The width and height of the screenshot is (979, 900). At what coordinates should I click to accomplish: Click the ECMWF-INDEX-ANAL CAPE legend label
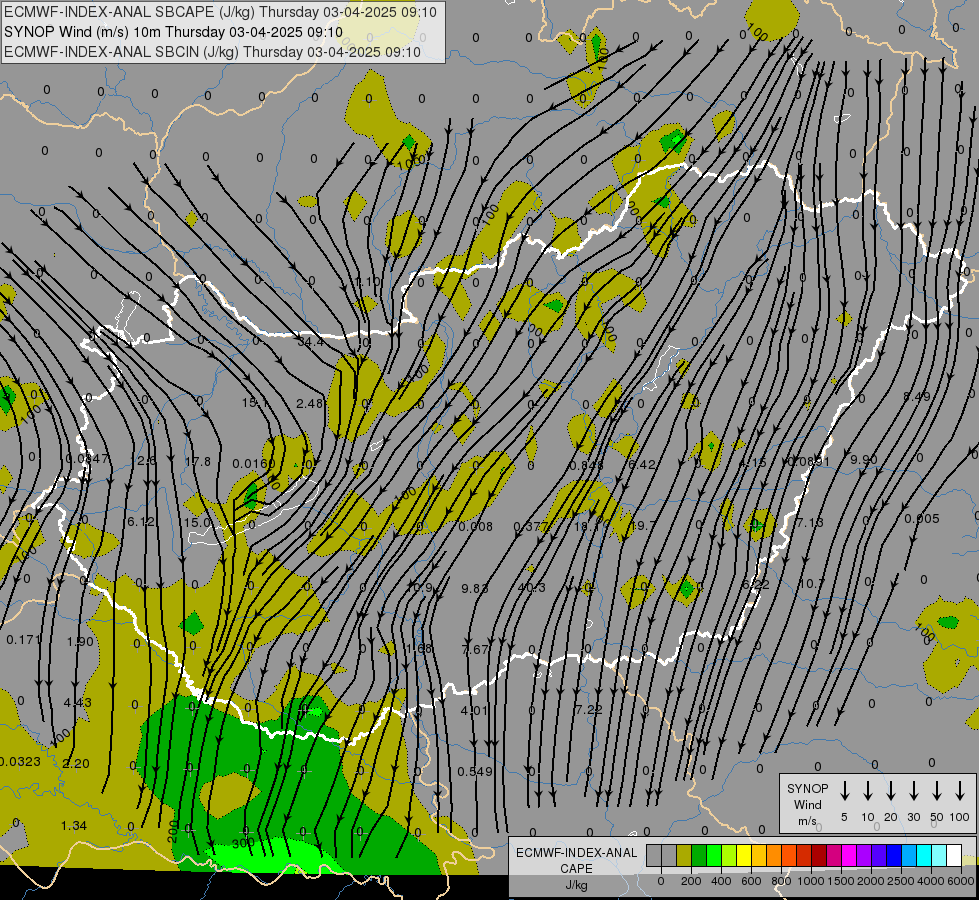(x=576, y=860)
